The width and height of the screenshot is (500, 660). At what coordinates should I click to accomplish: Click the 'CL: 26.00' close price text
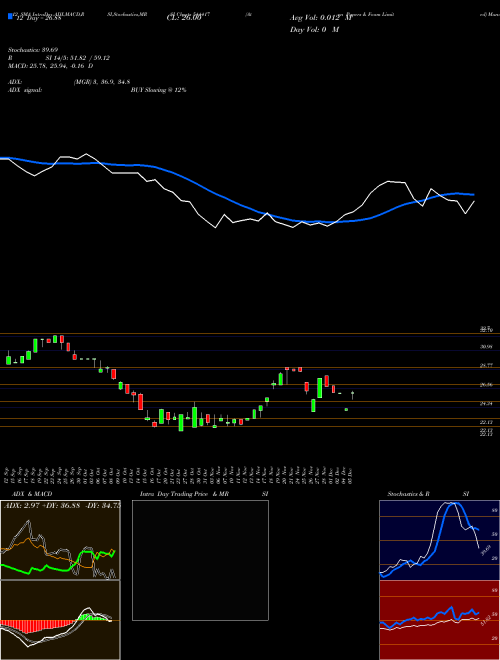pos(184,18)
